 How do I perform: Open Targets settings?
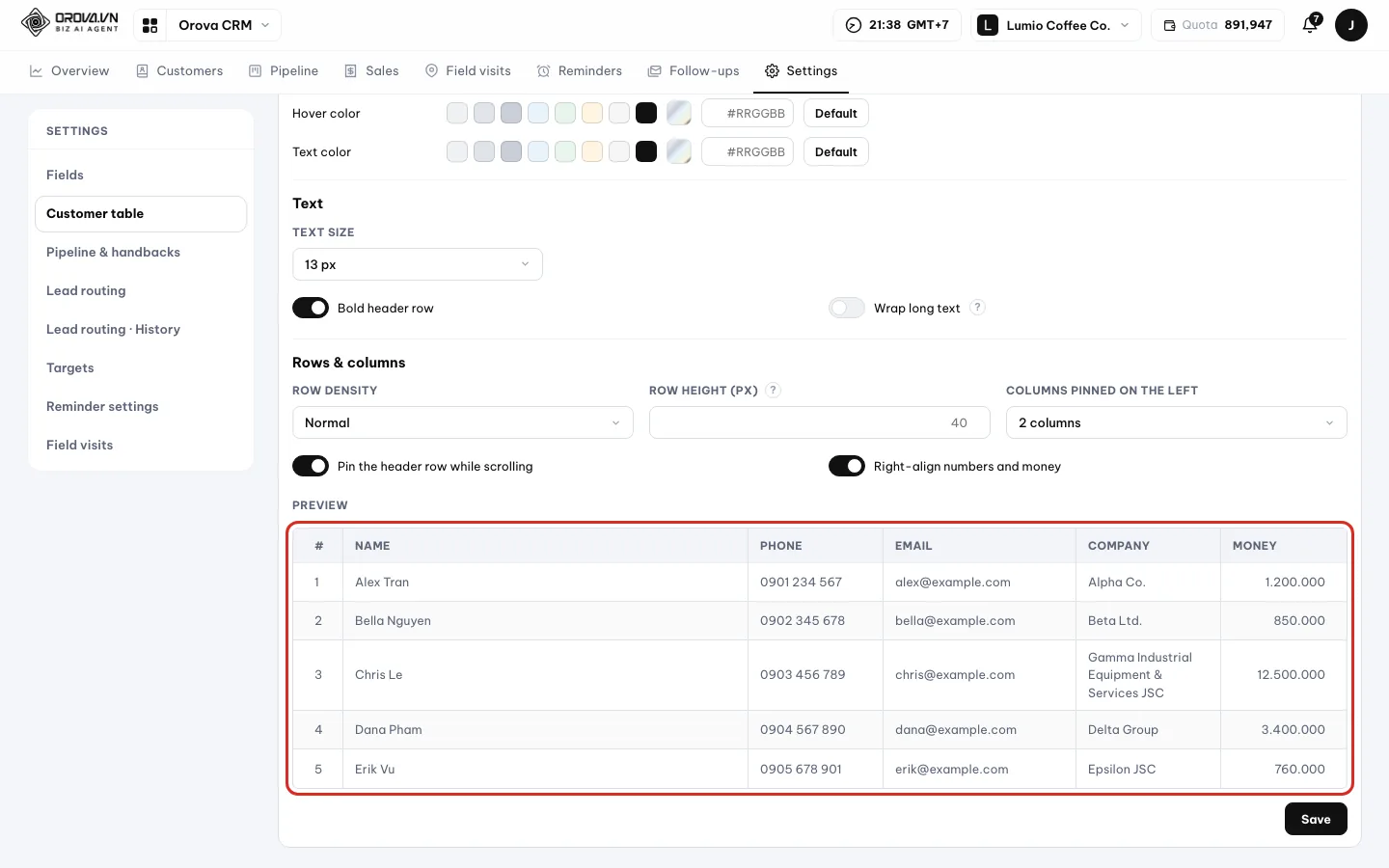(x=141, y=367)
